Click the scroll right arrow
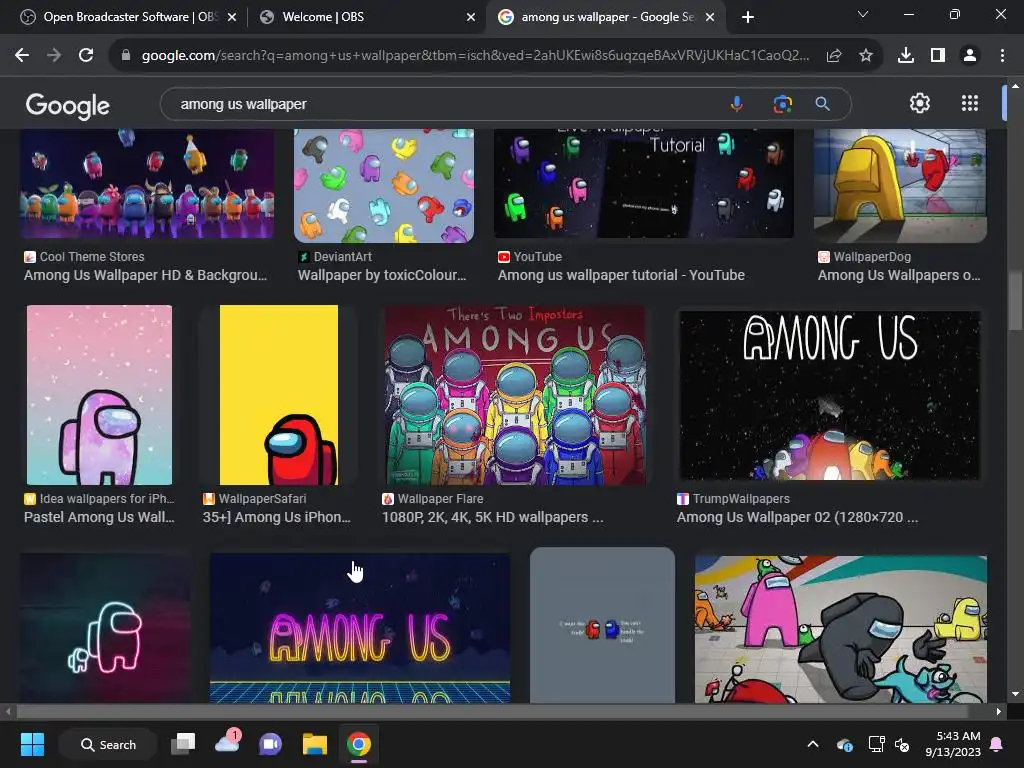The width and height of the screenshot is (1024, 768). 998,711
